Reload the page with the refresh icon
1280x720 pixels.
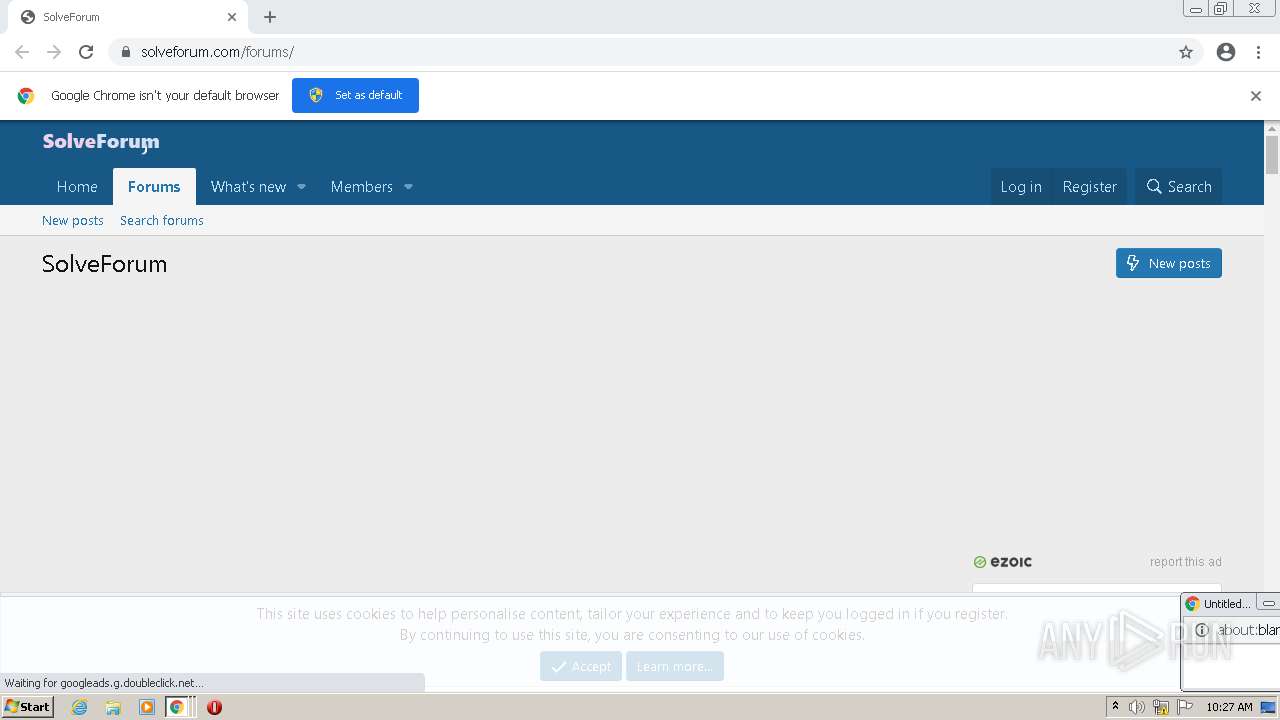click(x=86, y=52)
